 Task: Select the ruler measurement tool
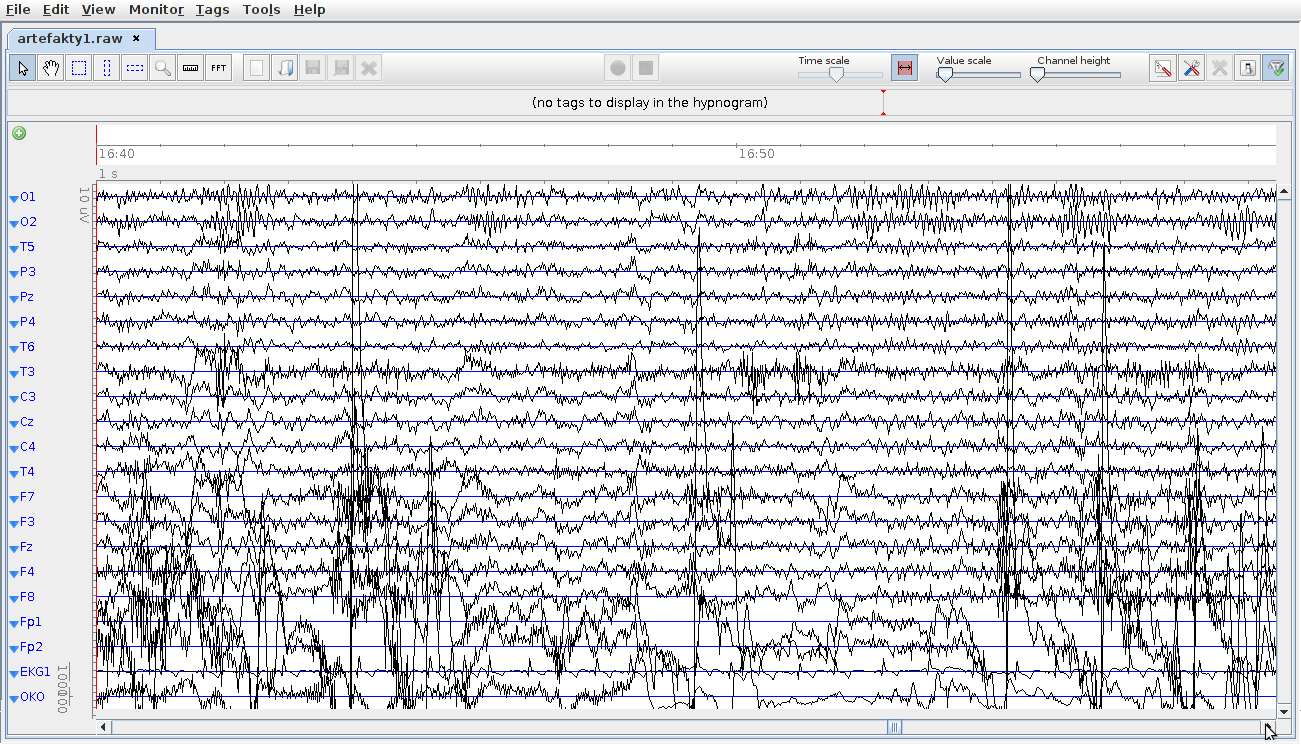click(x=191, y=68)
